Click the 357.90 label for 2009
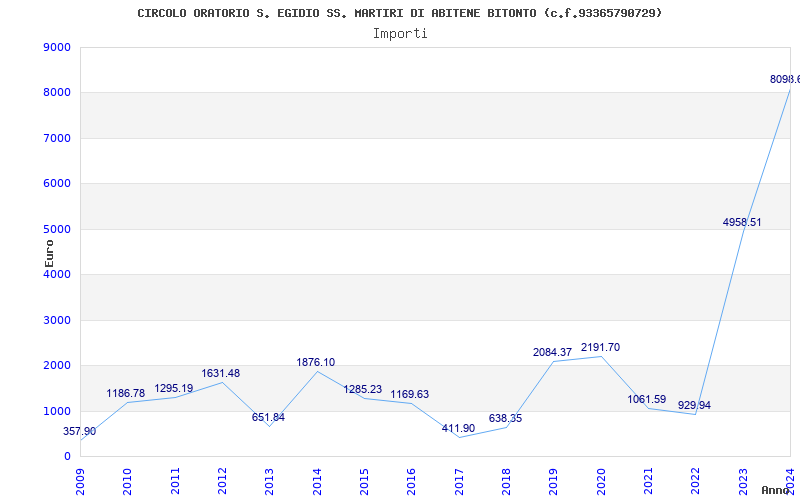800x500 pixels. 80,431
